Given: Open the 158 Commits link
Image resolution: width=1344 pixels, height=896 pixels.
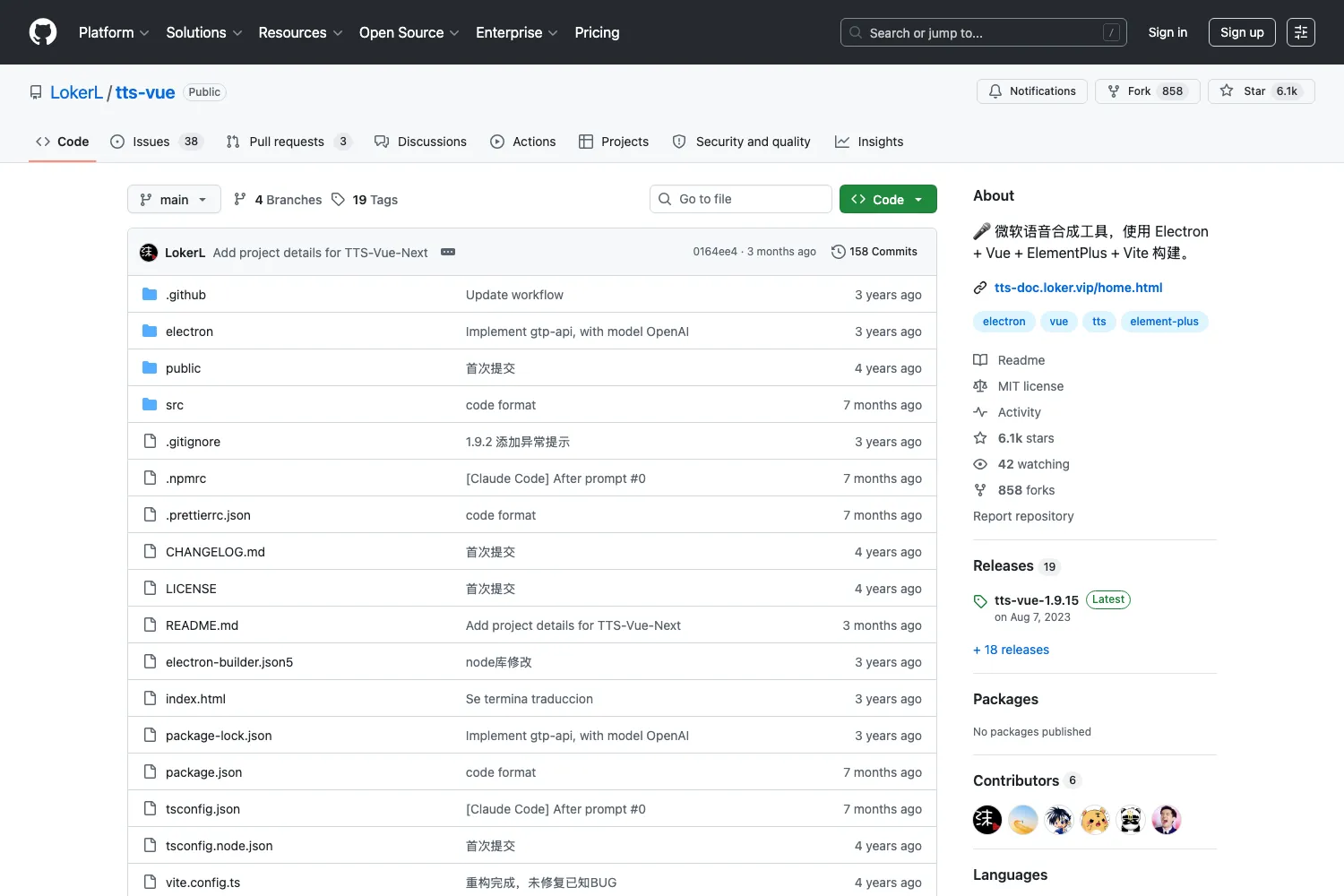Looking at the screenshot, I should [x=874, y=252].
